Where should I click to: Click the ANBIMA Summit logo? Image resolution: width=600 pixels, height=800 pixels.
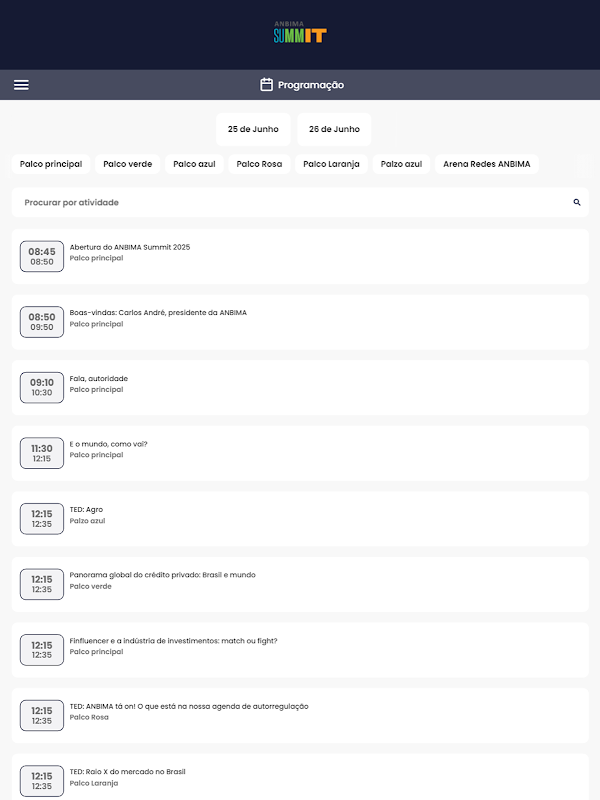point(300,33)
